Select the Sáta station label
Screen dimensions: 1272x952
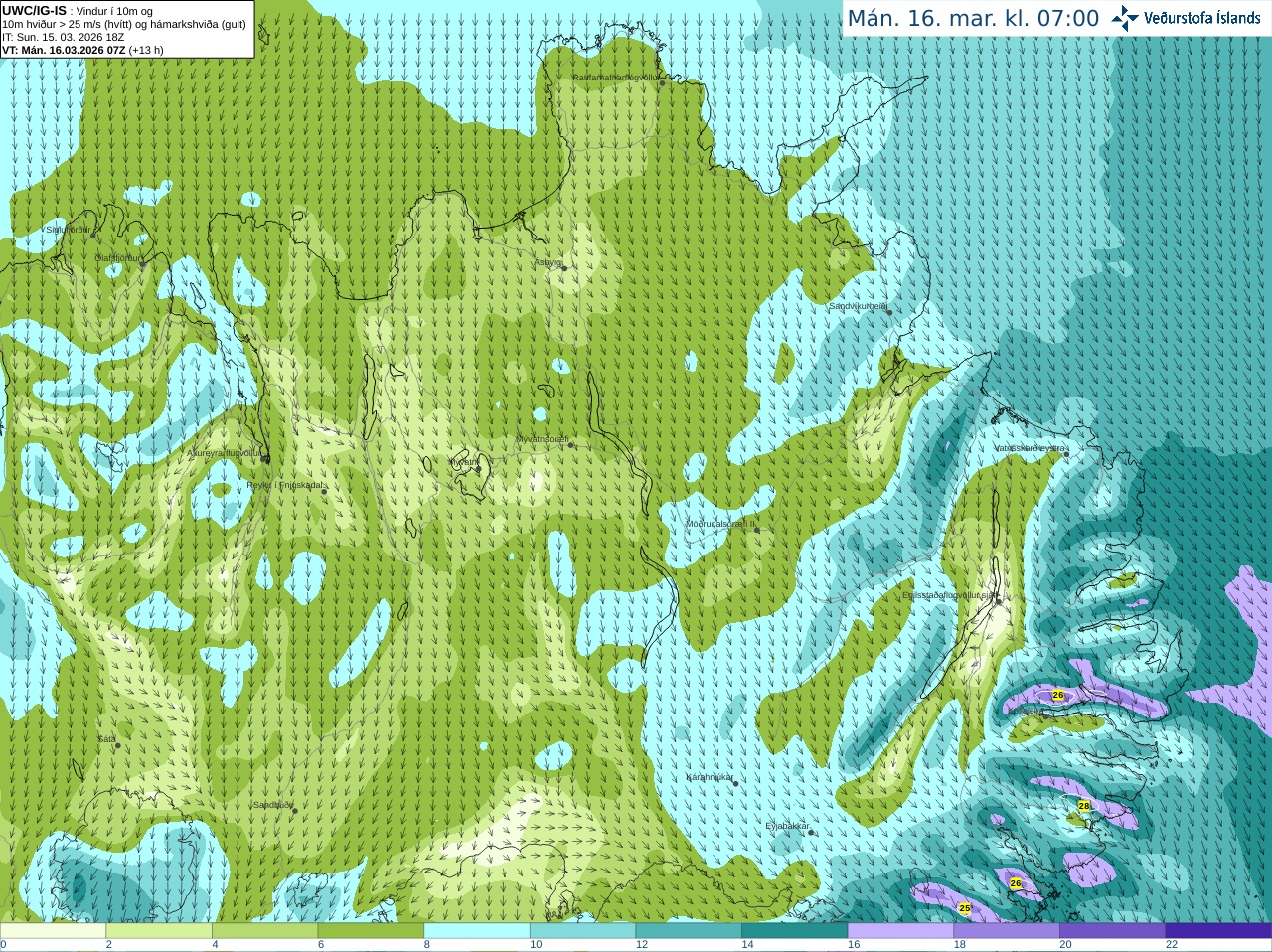pyautogui.click(x=107, y=739)
